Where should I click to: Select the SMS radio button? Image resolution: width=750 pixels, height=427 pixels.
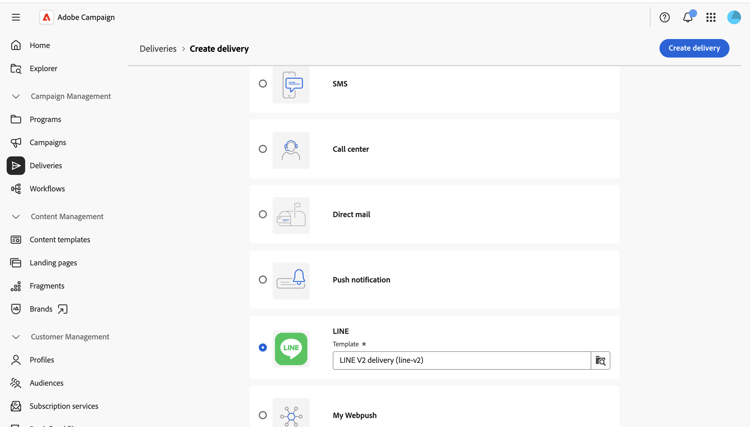click(x=263, y=84)
